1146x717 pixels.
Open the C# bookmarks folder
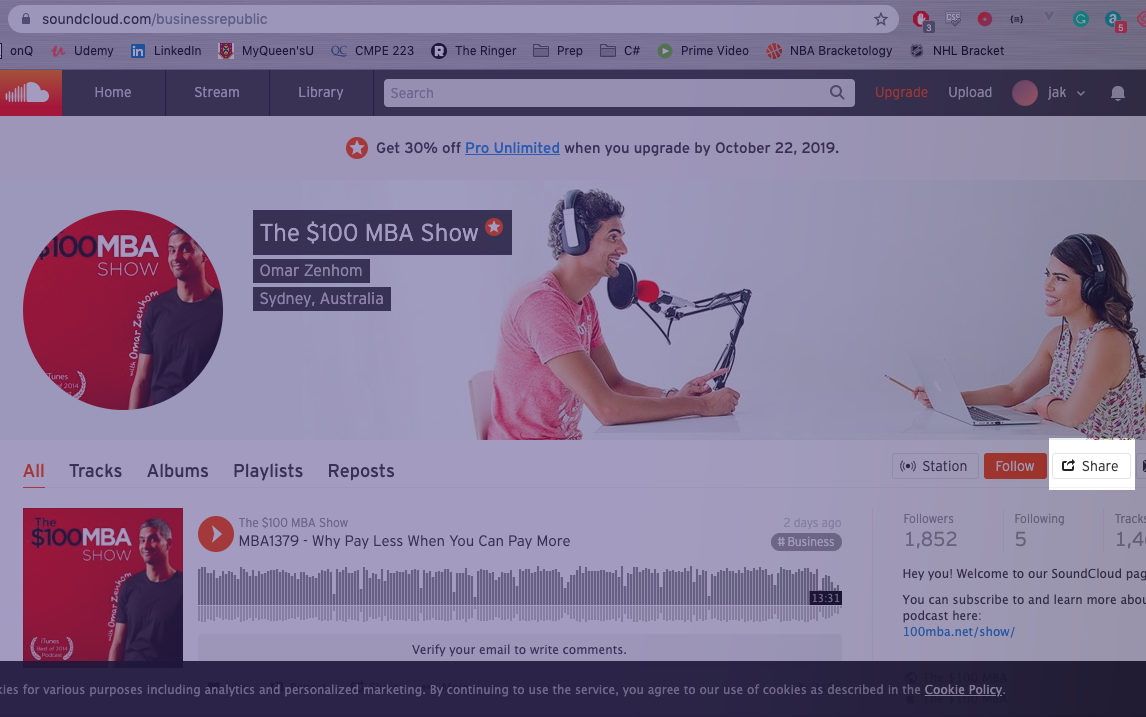620,50
